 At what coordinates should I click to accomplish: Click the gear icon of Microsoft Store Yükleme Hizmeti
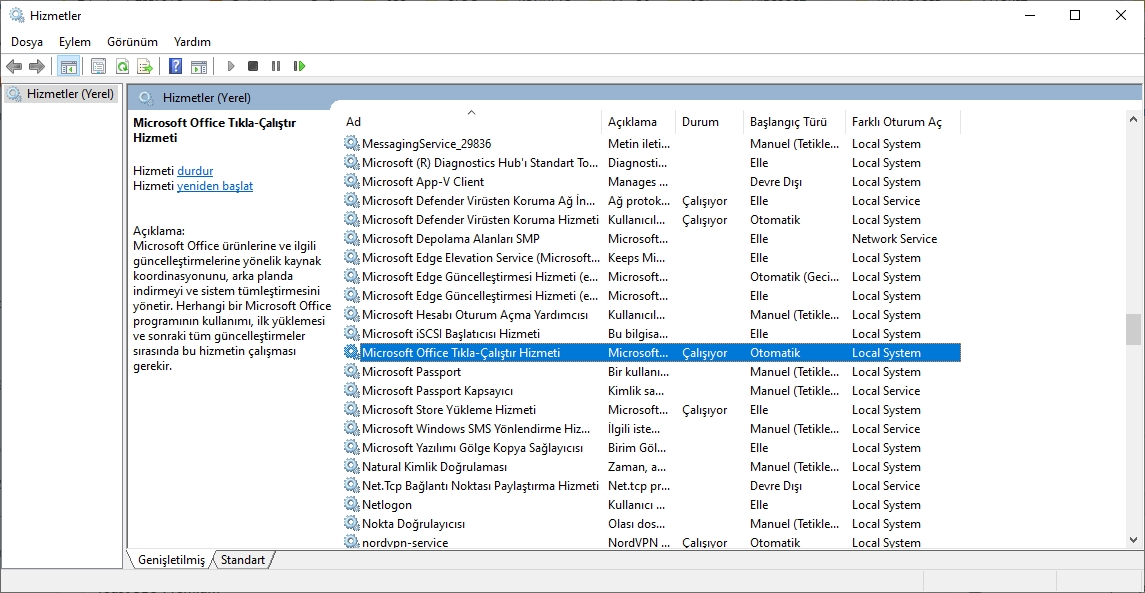click(352, 410)
